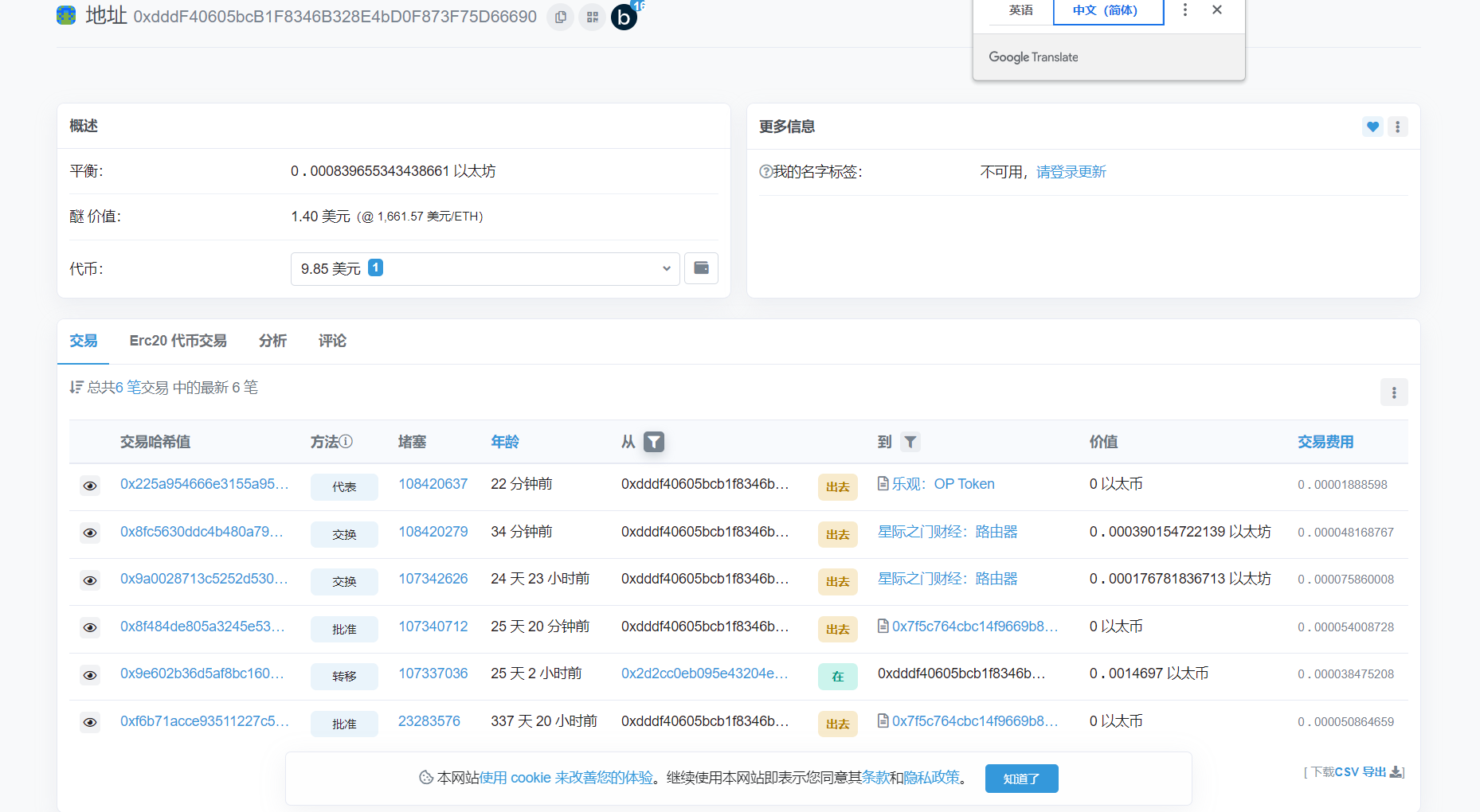This screenshot has height=812, width=1480.
Task: Click 出去 badge in OP Token row
Action: coord(838,486)
